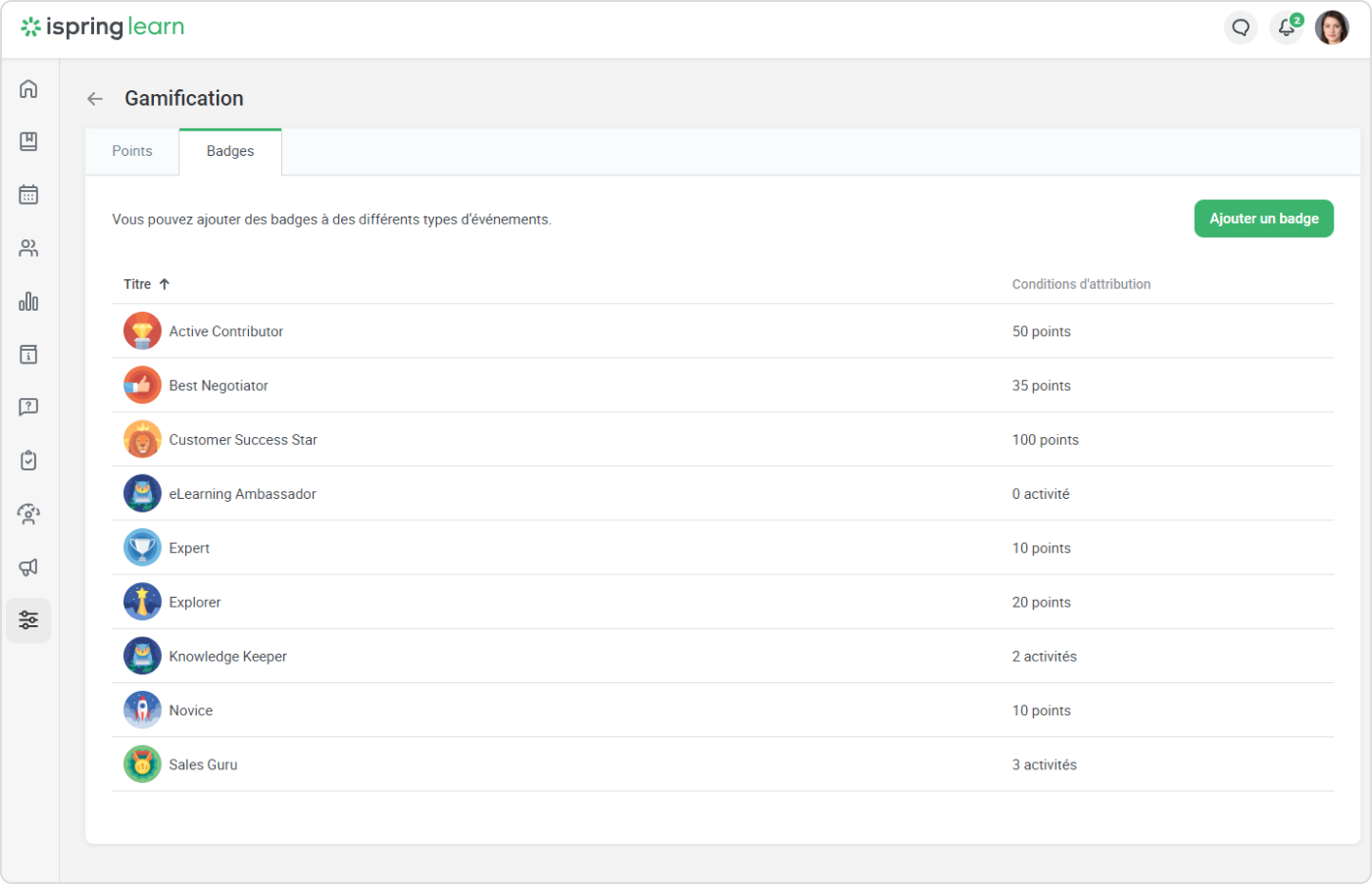Image resolution: width=1372 pixels, height=884 pixels.
Task: Open the info box icon in sidebar
Action: pos(28,354)
